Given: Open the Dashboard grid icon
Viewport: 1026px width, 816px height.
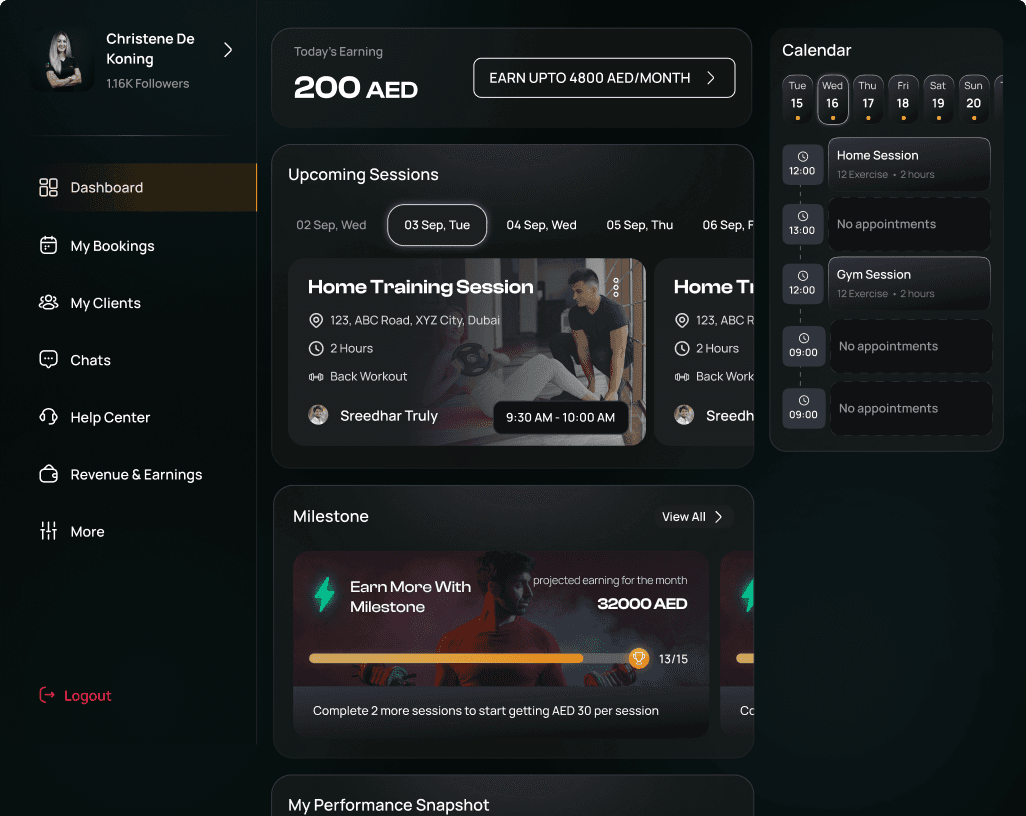Looking at the screenshot, I should click(x=48, y=188).
